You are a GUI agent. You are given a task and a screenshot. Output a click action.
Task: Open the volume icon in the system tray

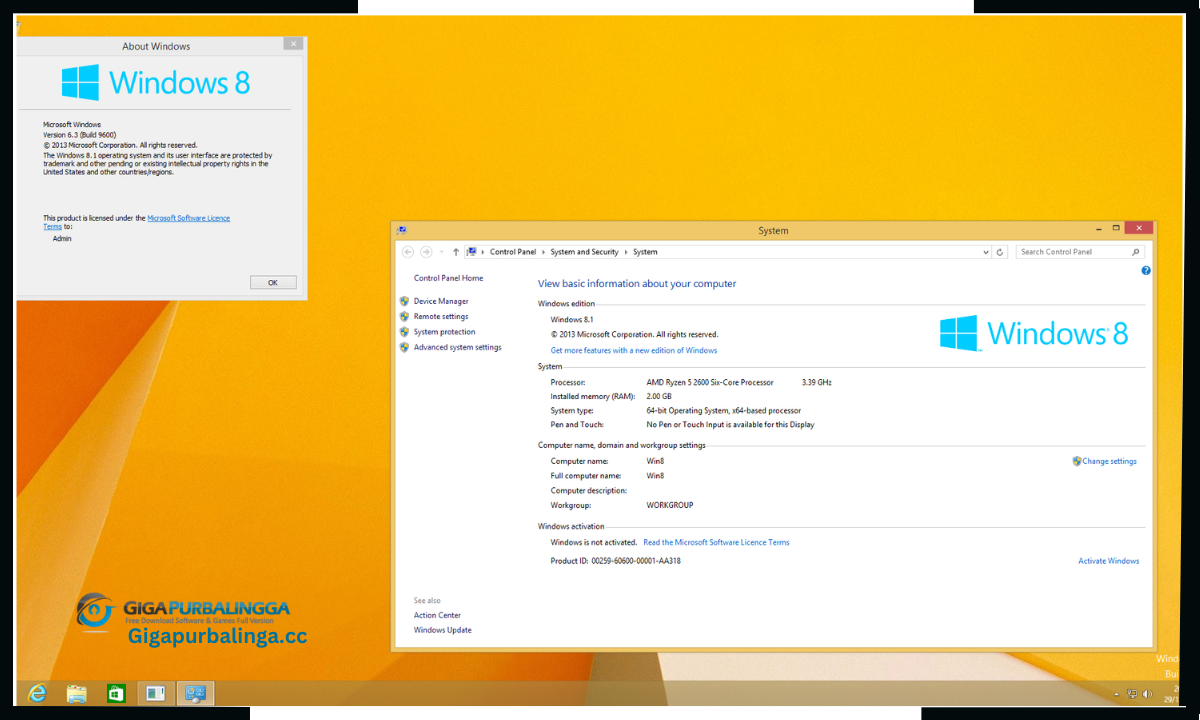pyautogui.click(x=1149, y=694)
